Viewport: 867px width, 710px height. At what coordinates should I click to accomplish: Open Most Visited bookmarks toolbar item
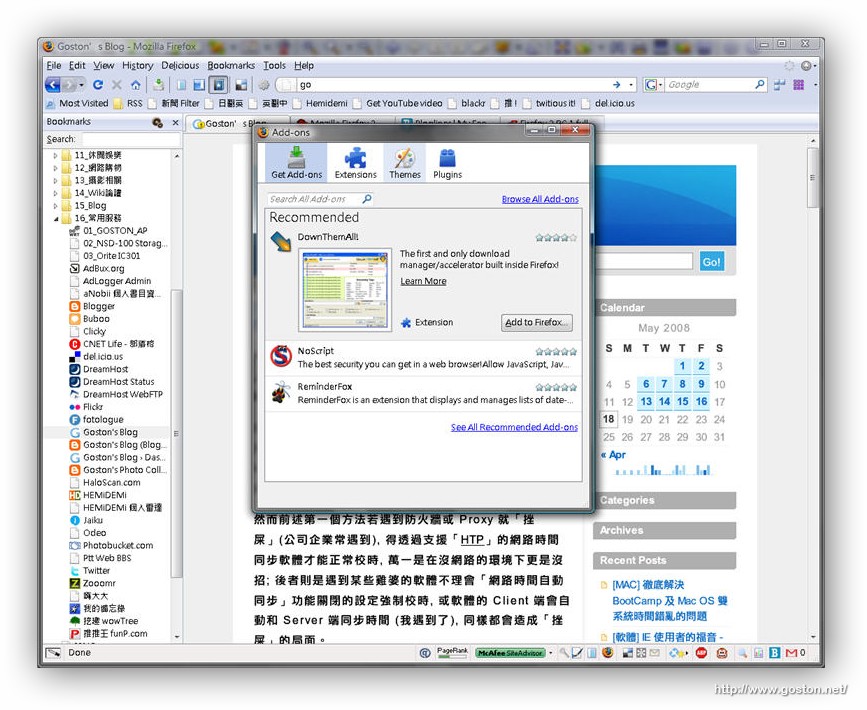coord(77,103)
